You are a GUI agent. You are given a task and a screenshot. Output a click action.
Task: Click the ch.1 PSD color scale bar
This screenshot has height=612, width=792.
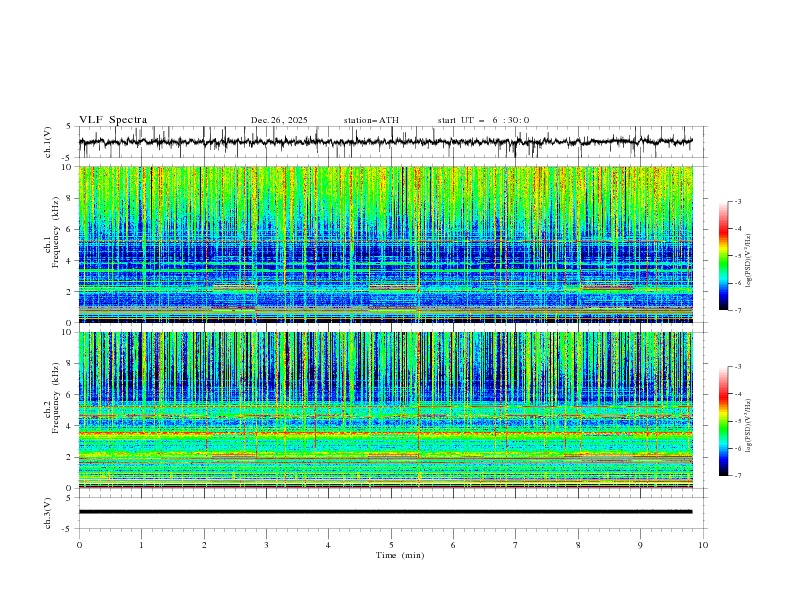723,256
